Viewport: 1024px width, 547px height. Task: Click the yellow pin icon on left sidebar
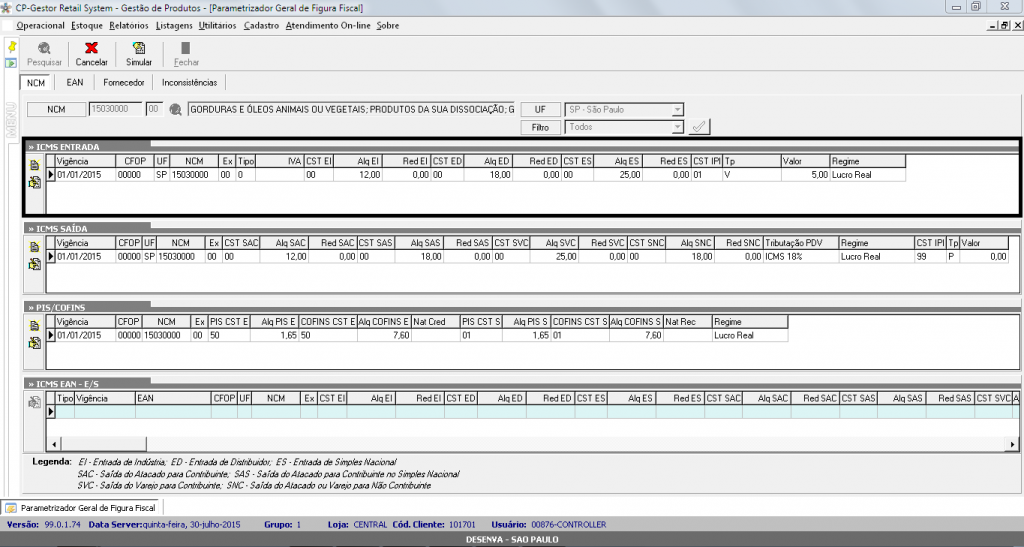[x=11, y=47]
